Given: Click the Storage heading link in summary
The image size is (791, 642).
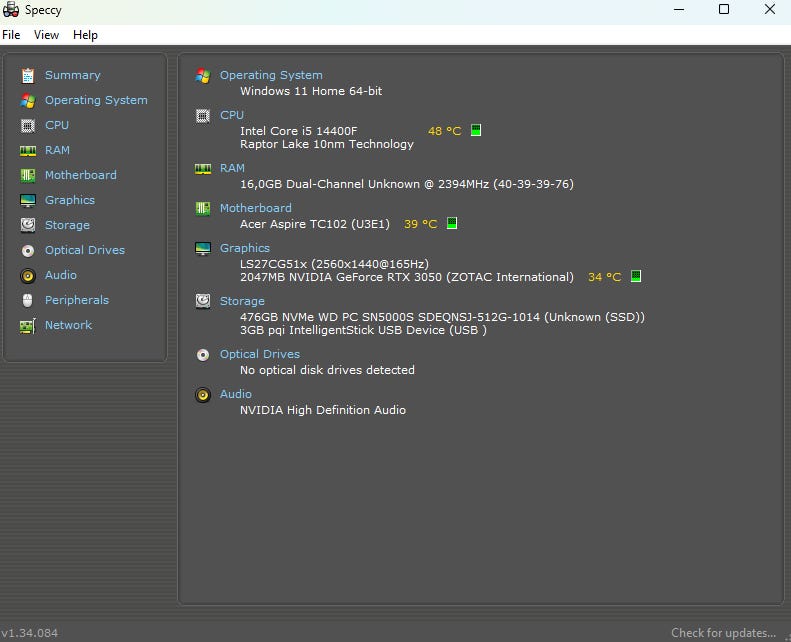Looking at the screenshot, I should [x=242, y=301].
